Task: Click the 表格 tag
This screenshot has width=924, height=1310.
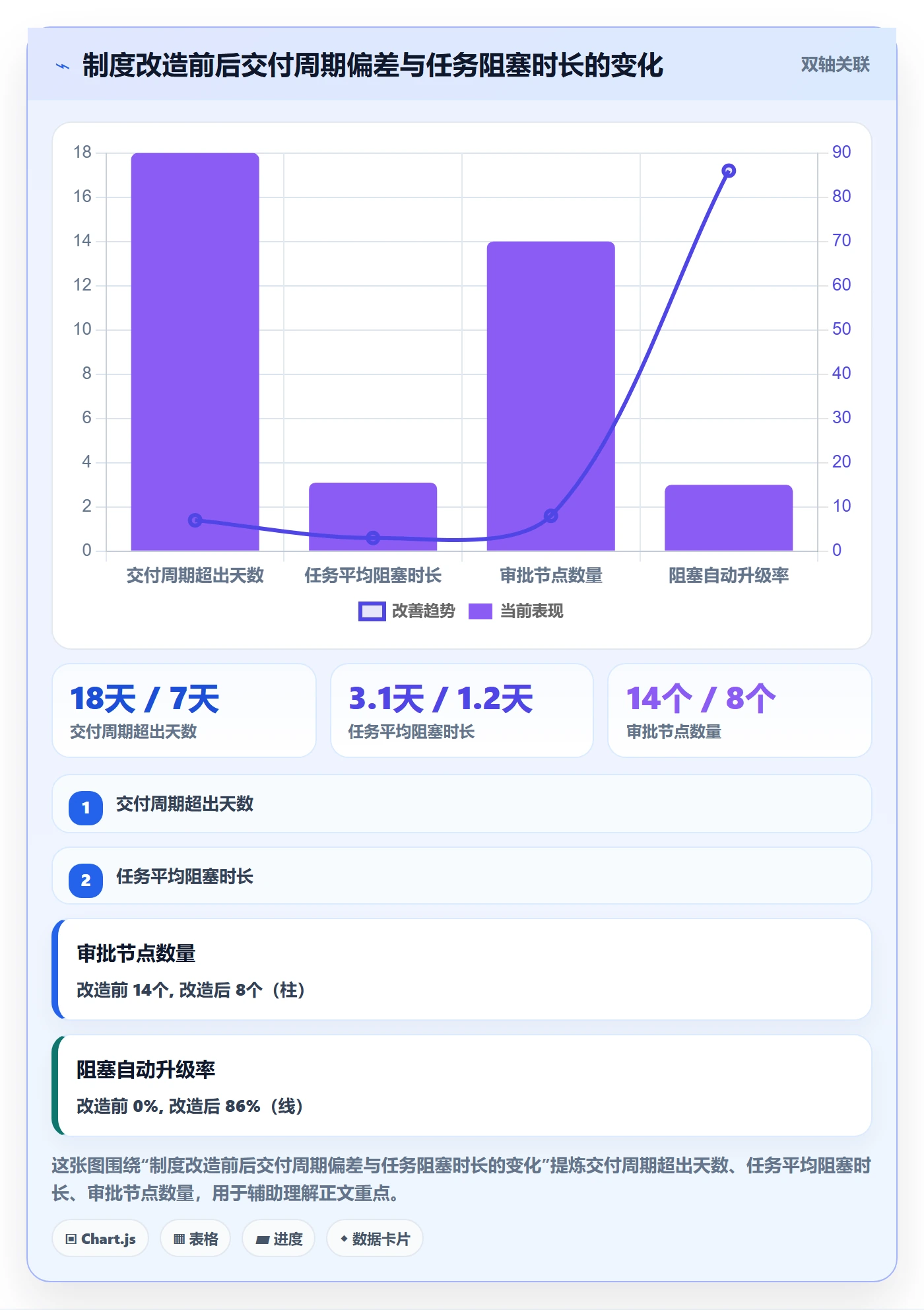Action: [195, 1239]
